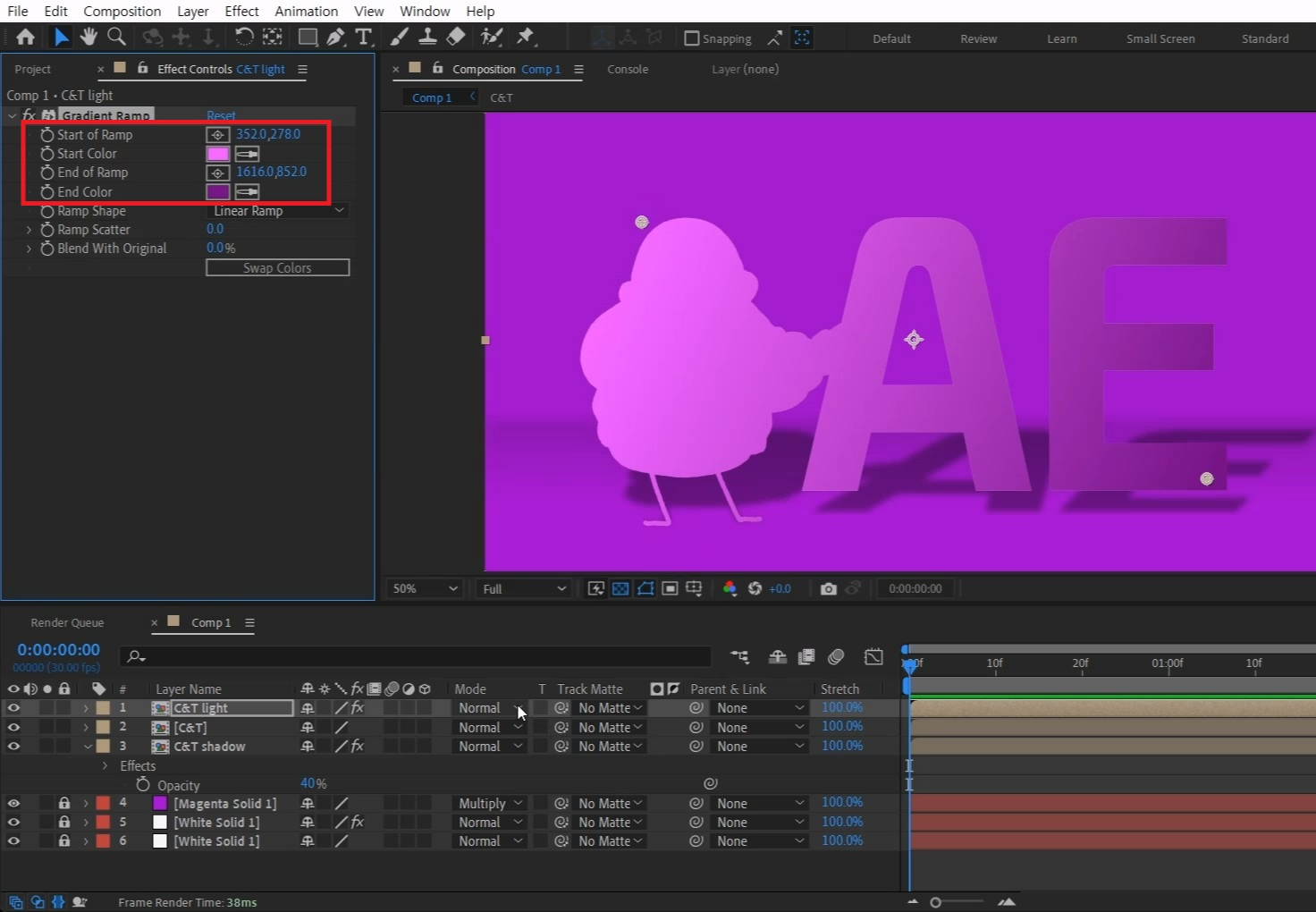Enable the Snapping checkbox
This screenshot has width=1316, height=912.
point(691,38)
